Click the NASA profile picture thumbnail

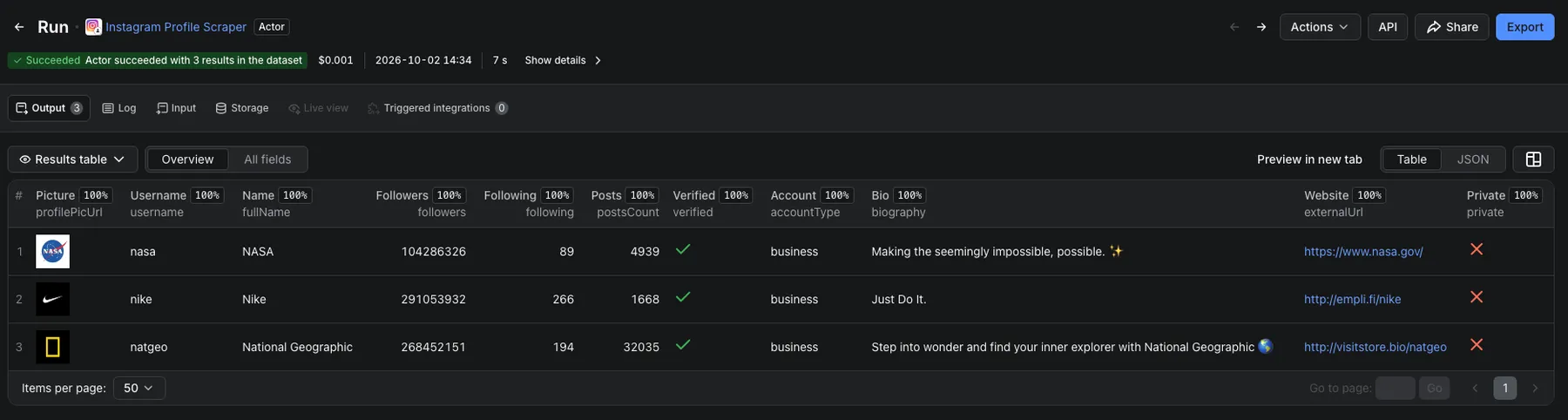point(52,252)
